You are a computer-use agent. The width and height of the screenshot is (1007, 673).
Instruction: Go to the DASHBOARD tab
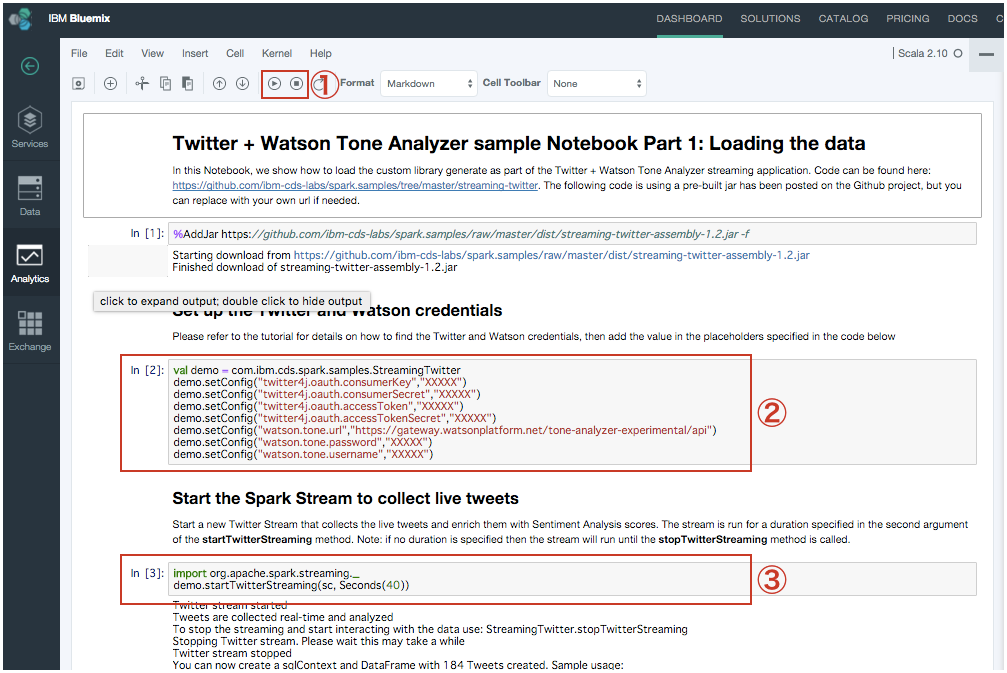(689, 19)
